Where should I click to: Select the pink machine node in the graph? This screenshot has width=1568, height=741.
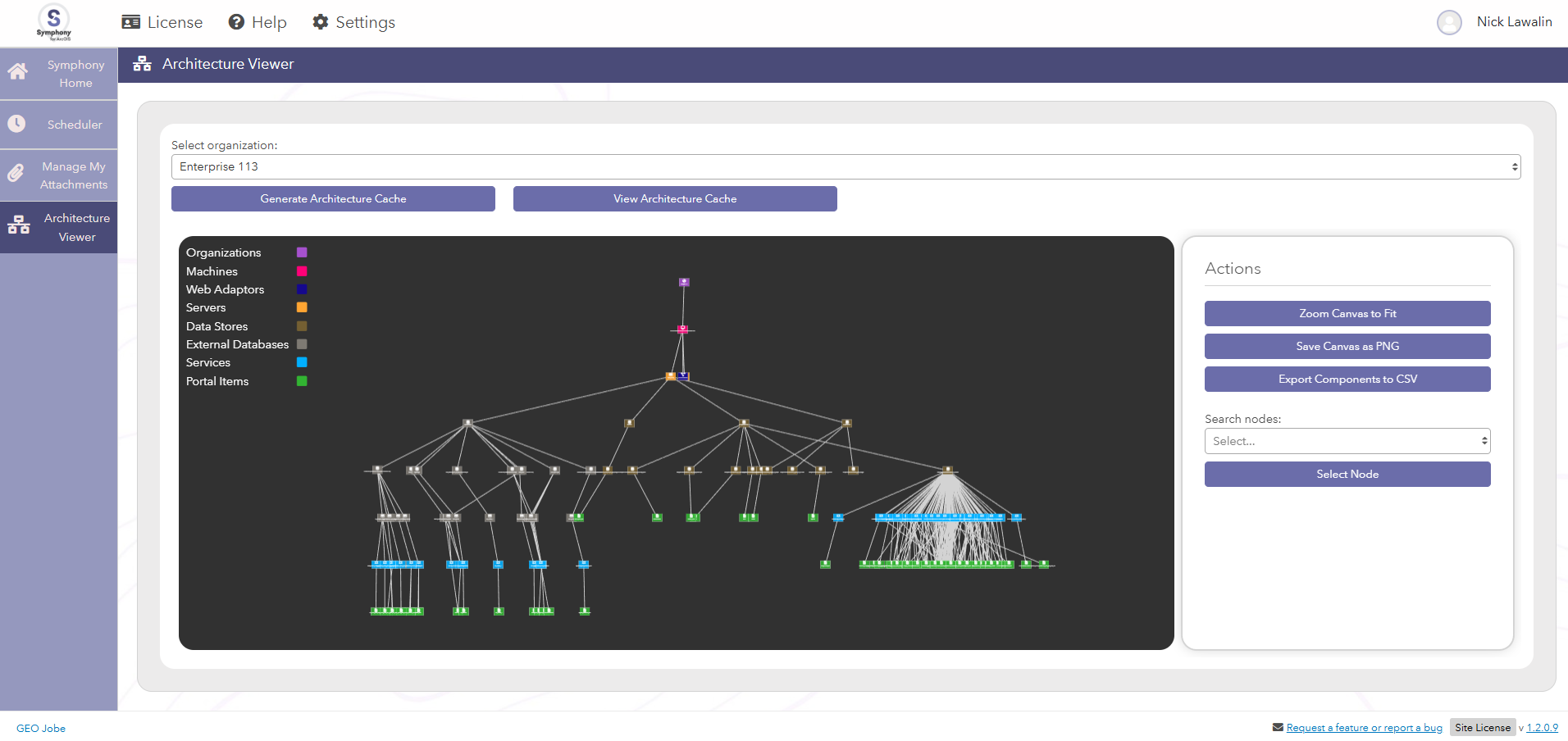(682, 330)
